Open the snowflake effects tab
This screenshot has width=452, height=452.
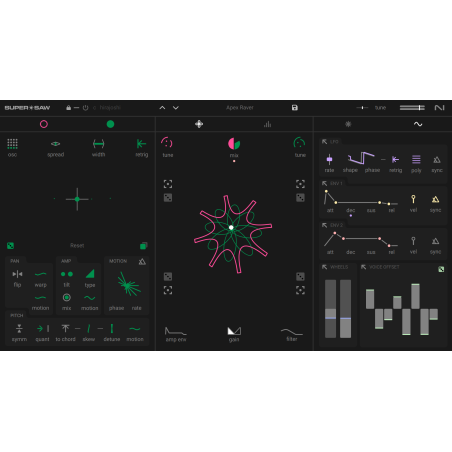pos(348,124)
